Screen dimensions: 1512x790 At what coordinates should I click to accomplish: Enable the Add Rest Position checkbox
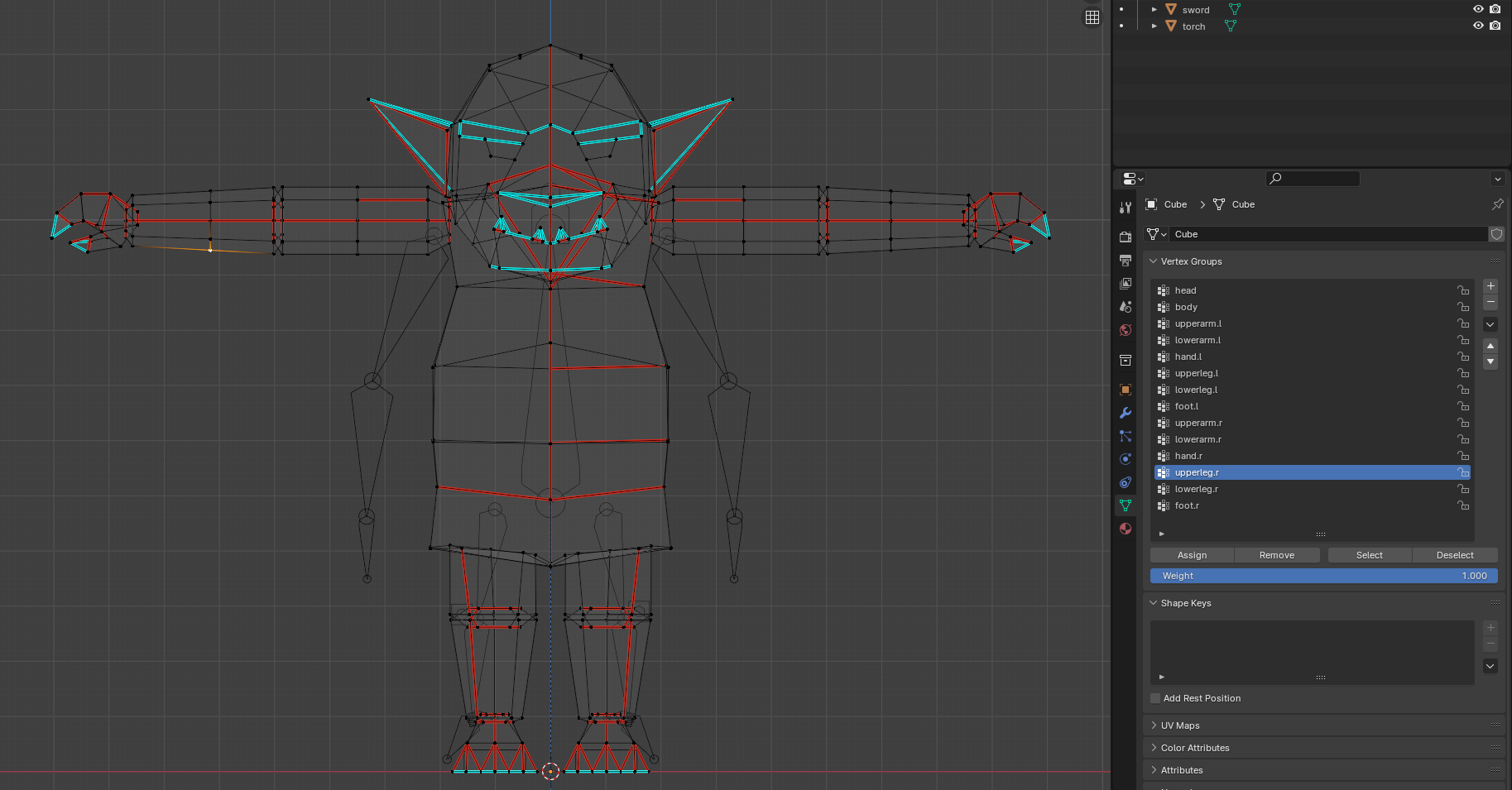pos(1155,698)
